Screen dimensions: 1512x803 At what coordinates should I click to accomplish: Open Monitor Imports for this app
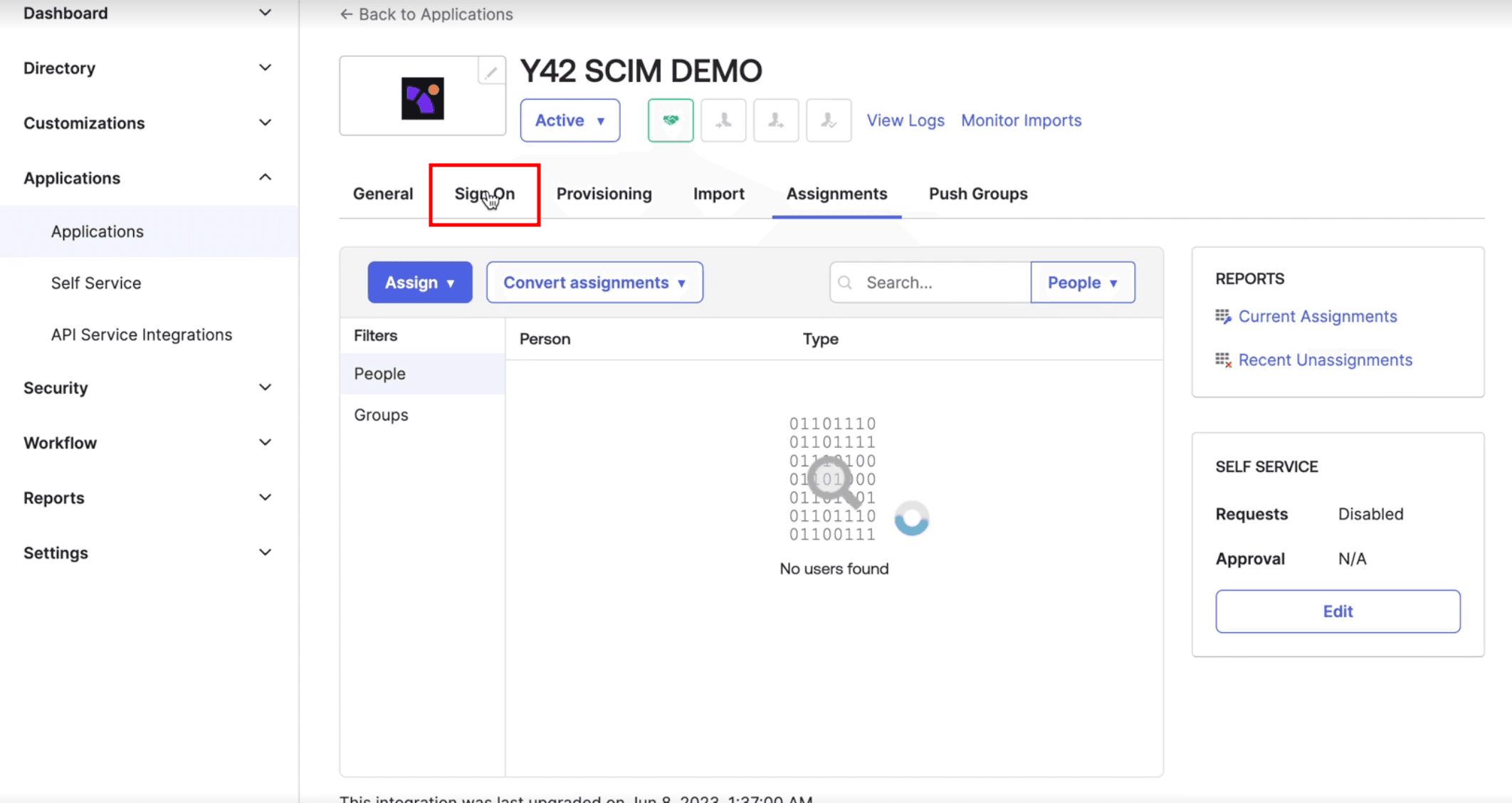[1021, 120]
